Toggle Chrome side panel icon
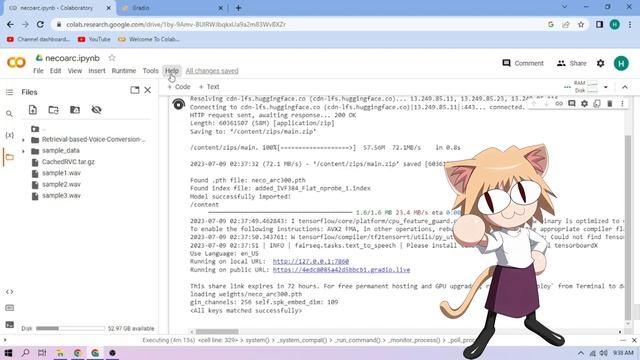 [x=599, y=24]
